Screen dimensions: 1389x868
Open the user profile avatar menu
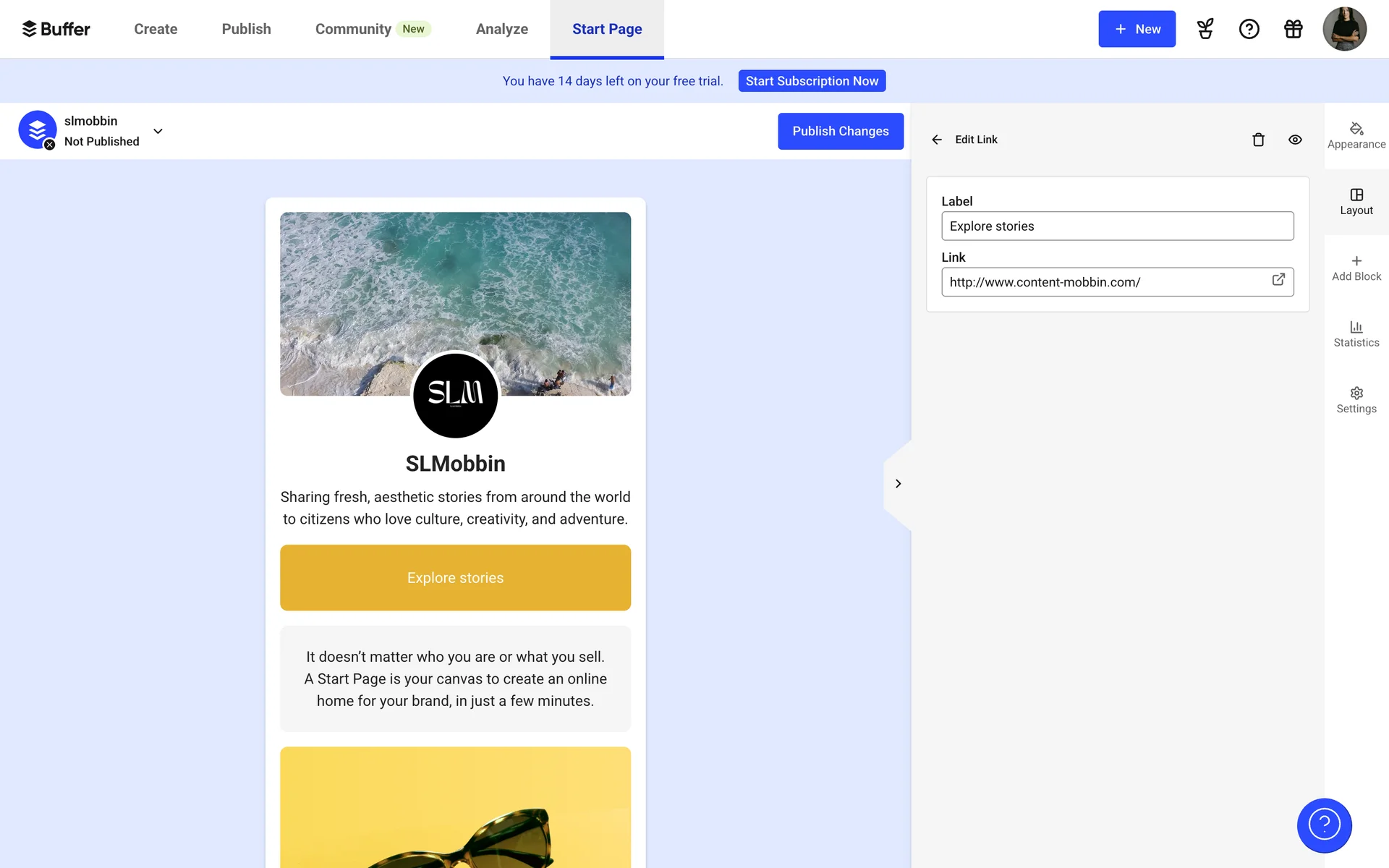click(1343, 29)
